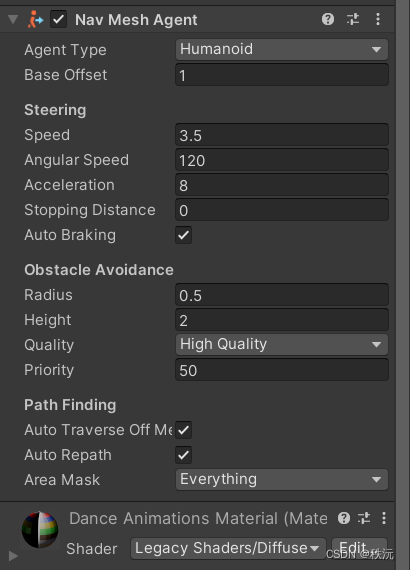
Task: Disable the Nav Mesh Agent component checkbox
Action: click(58, 20)
